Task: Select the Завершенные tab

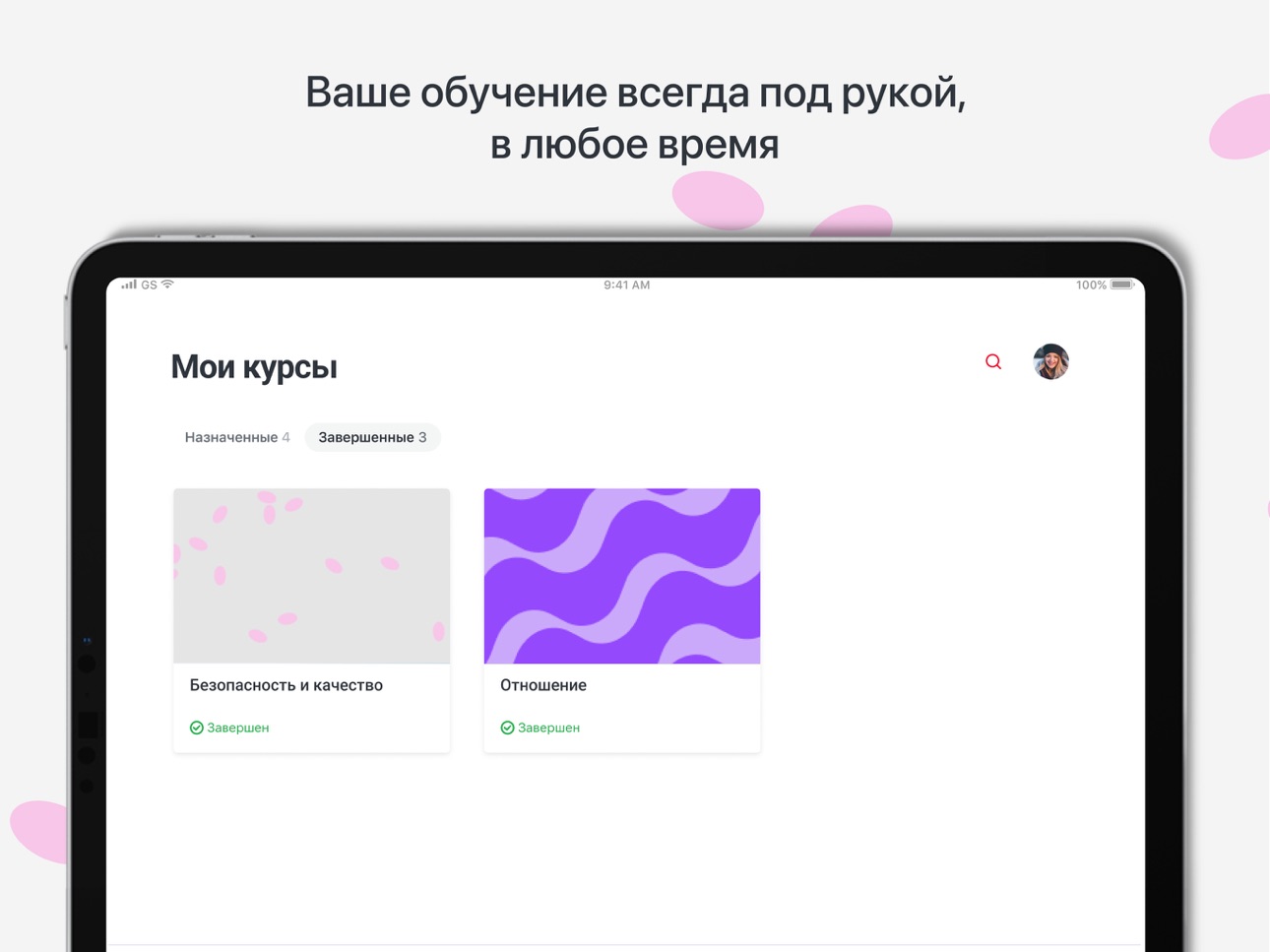Action: tap(372, 437)
